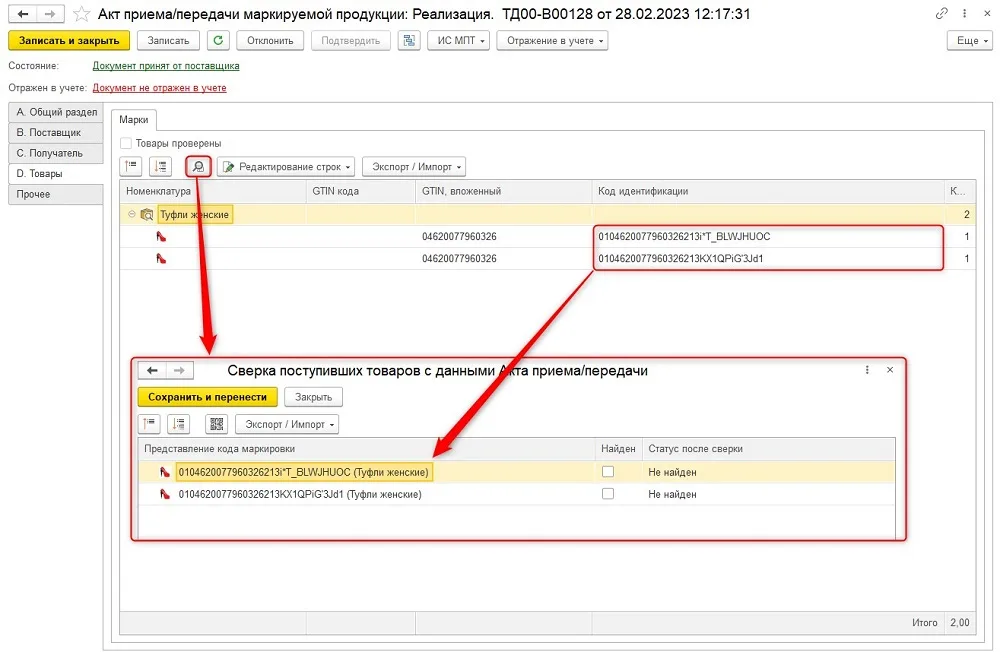The width and height of the screenshot is (1000, 652).
Task: Open the main window's three-dot options menu
Action: click(x=964, y=13)
